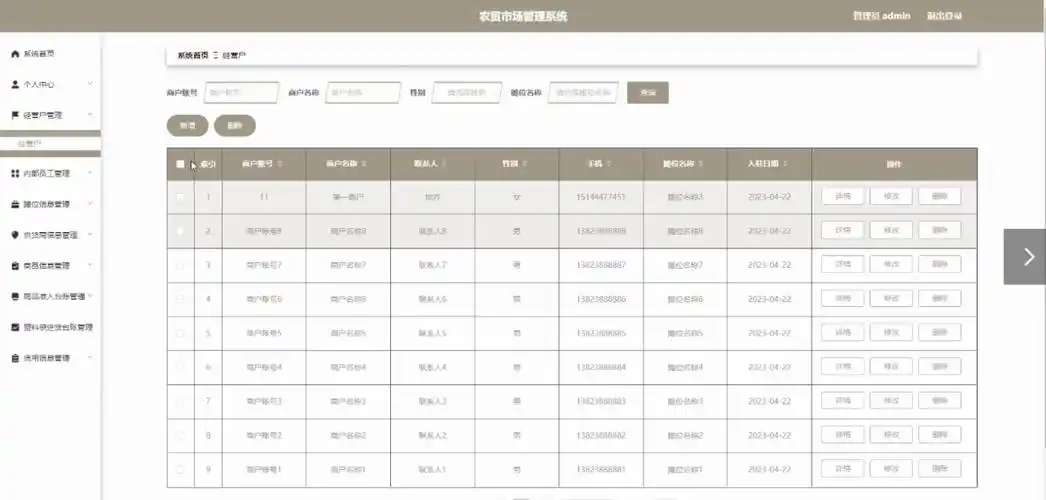The height and width of the screenshot is (500, 1046).
Task: Open the 摊位名称 filter dropdown
Action: pos(583,93)
